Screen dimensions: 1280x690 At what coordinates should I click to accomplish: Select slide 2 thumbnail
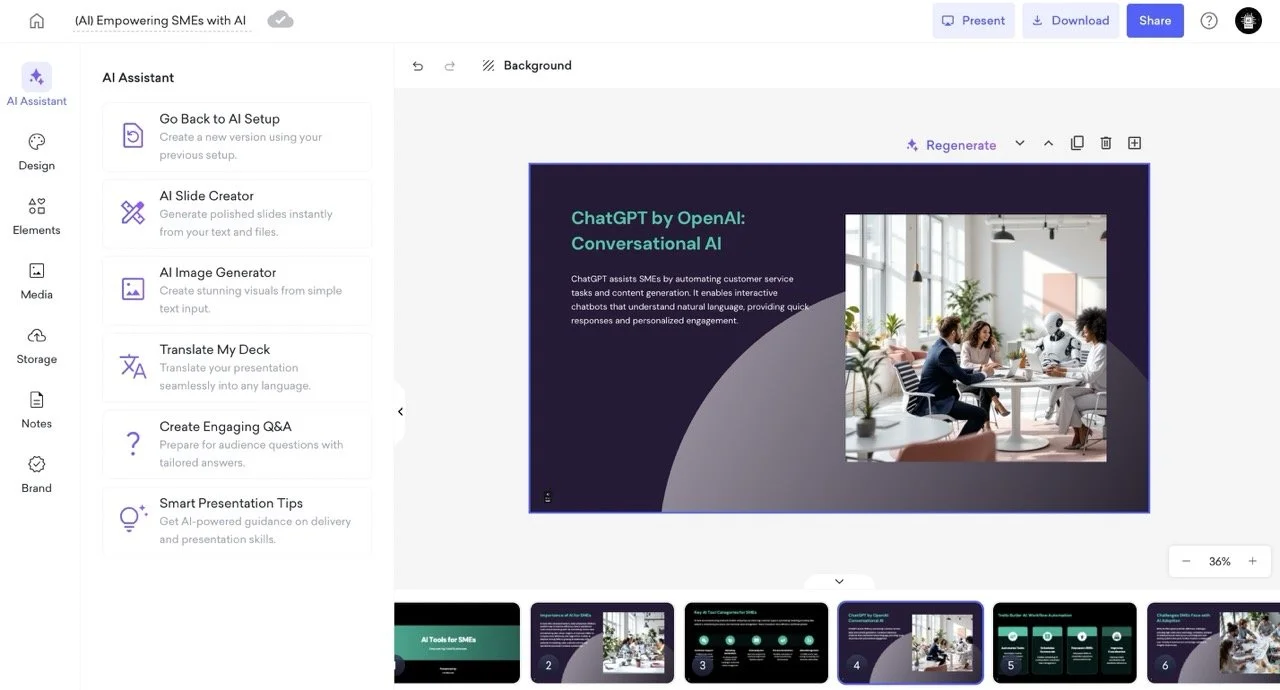[602, 643]
